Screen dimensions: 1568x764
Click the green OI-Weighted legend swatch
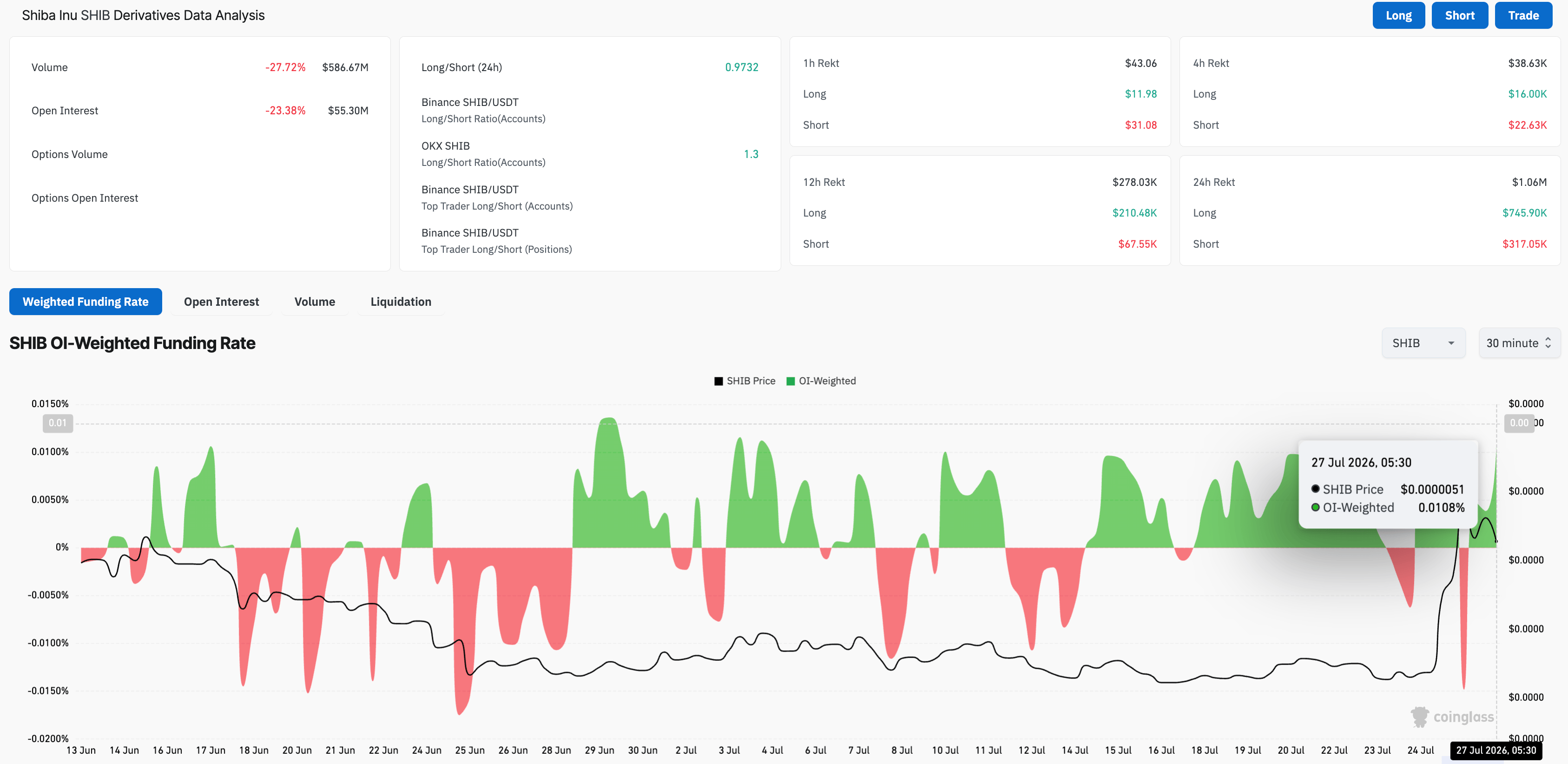click(791, 381)
